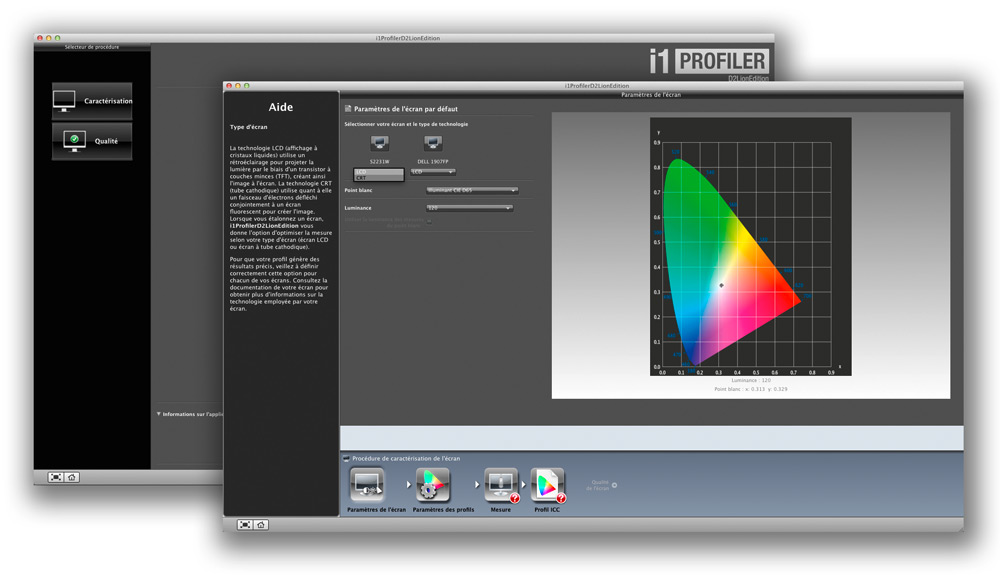Click the document icon beside Paramètres de l'écran par défaut
The height and width of the screenshot is (578, 1000).
click(348, 108)
